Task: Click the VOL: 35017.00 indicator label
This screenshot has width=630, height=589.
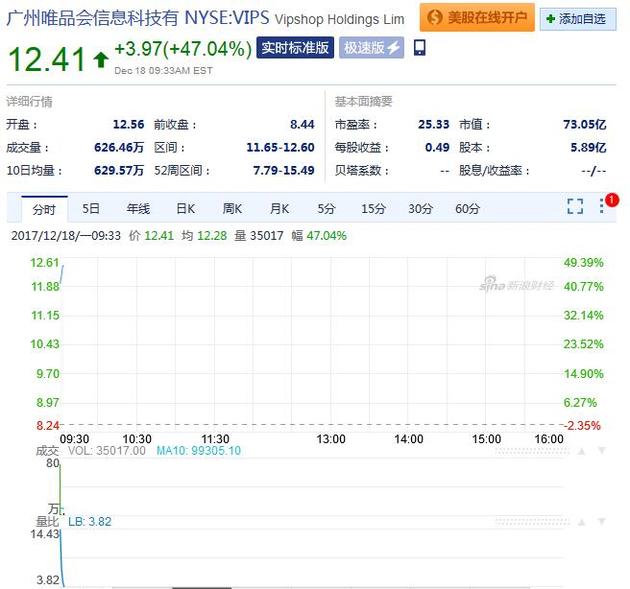Action: point(106,450)
